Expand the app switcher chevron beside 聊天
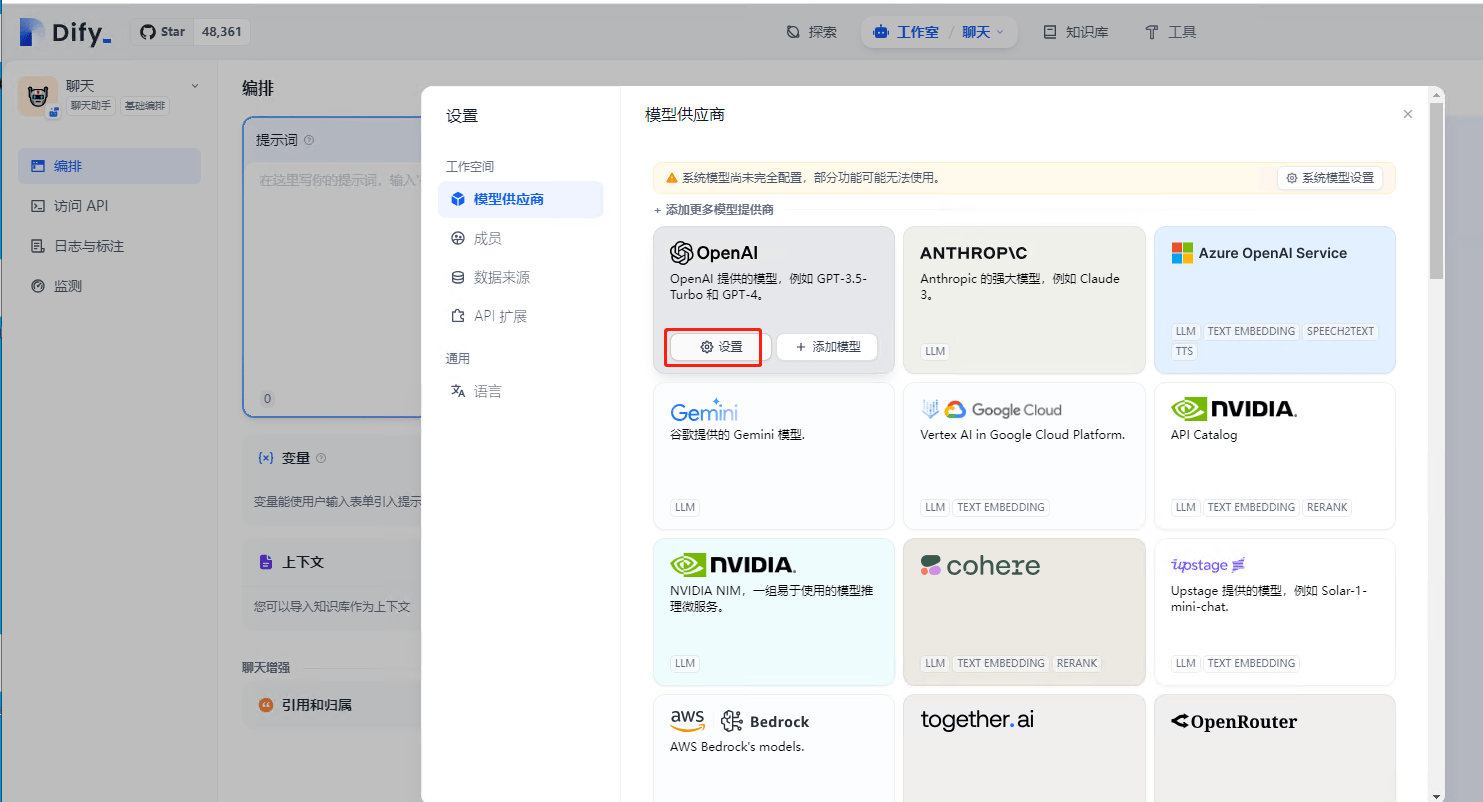The image size is (1483, 802). pyautogui.click(x=194, y=85)
